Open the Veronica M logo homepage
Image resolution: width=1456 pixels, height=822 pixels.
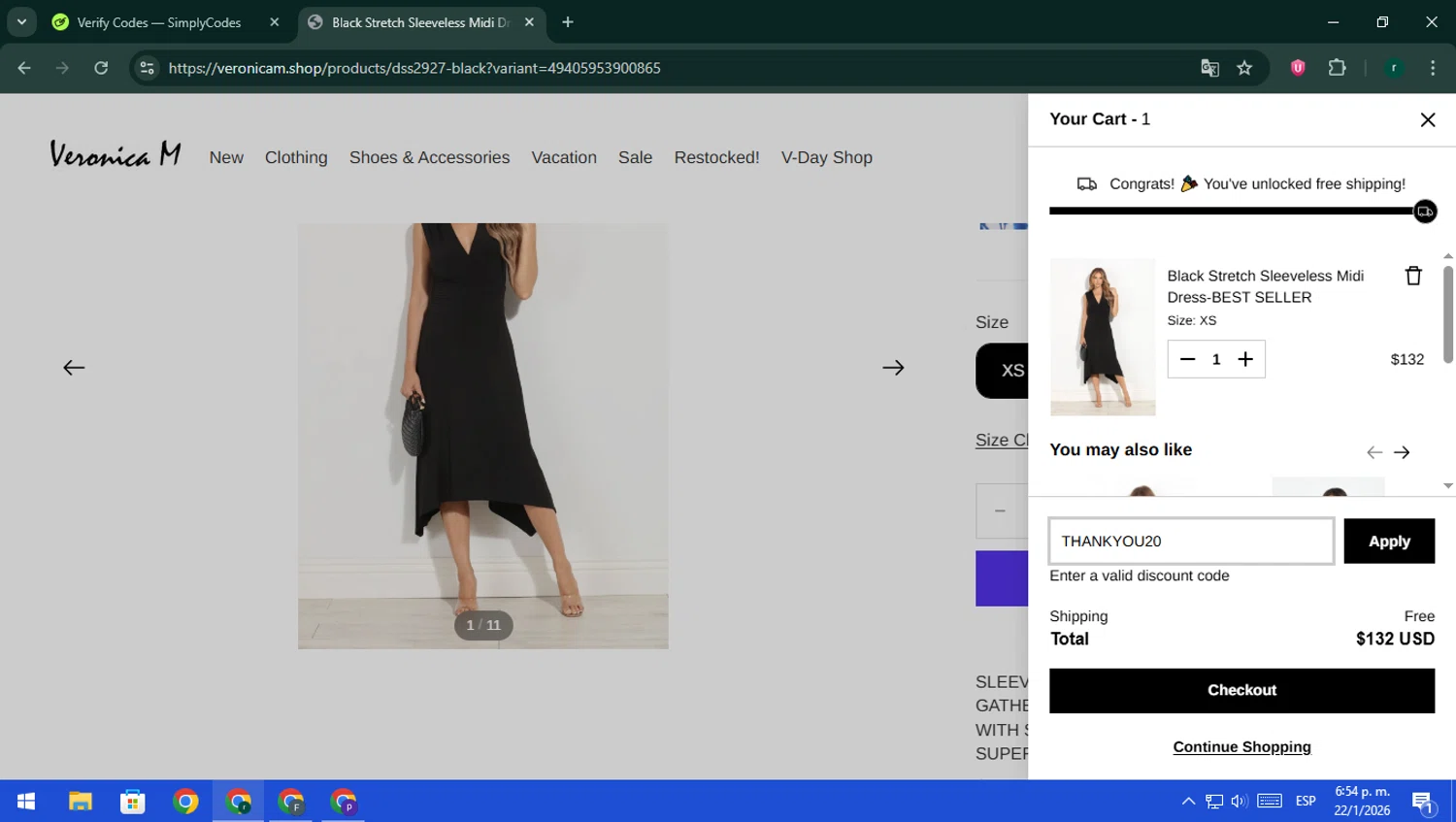(116, 155)
